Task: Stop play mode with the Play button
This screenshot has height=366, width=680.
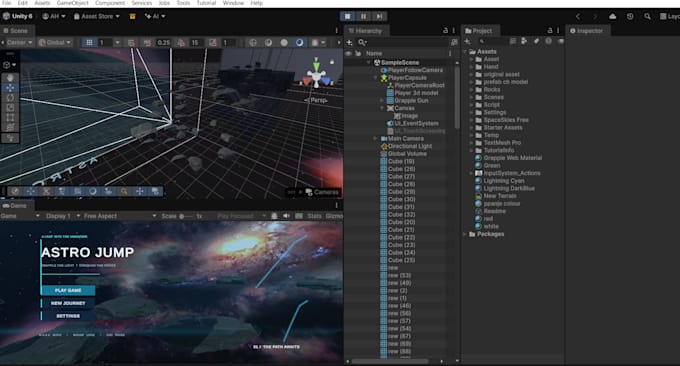Action: click(347, 16)
